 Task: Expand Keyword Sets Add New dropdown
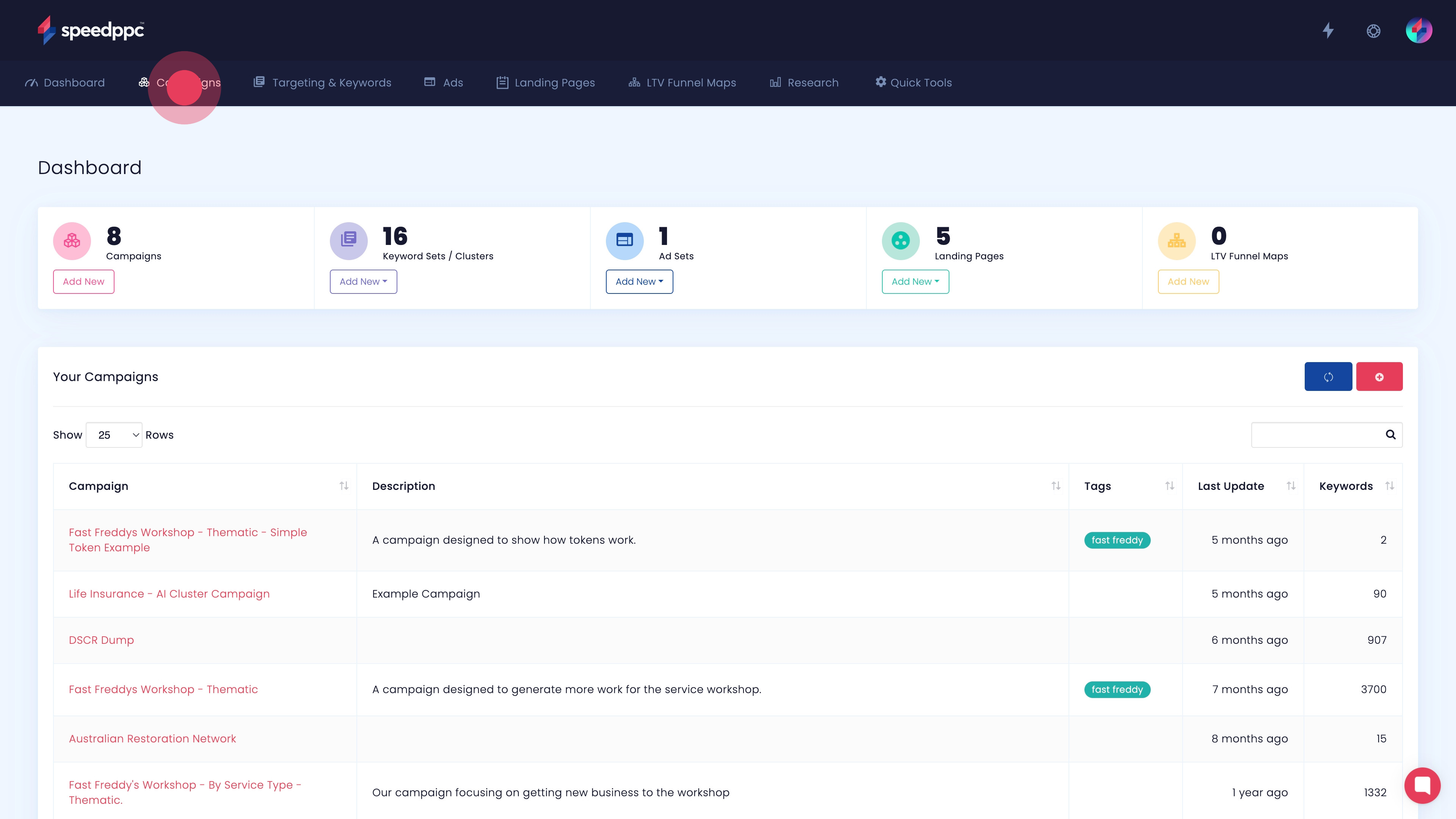[x=363, y=281]
